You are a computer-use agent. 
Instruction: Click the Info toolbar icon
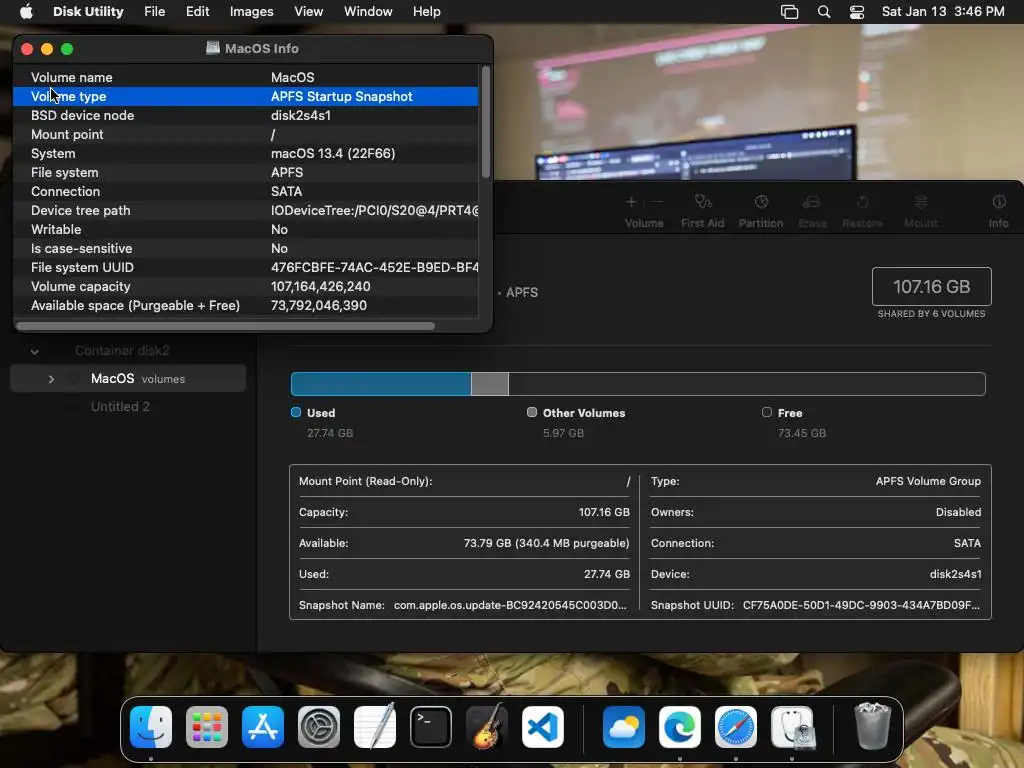[999, 202]
